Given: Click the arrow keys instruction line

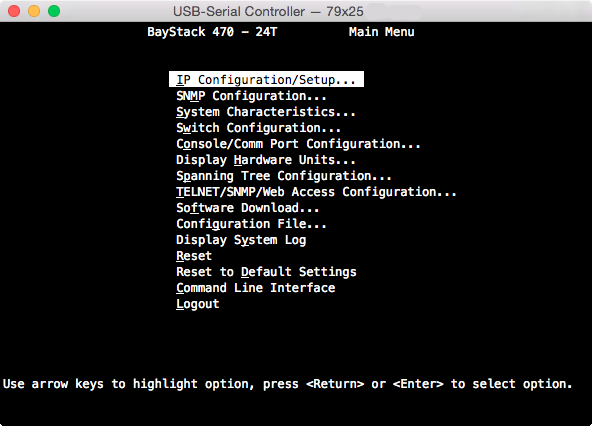Looking at the screenshot, I should pyautogui.click(x=287, y=384).
